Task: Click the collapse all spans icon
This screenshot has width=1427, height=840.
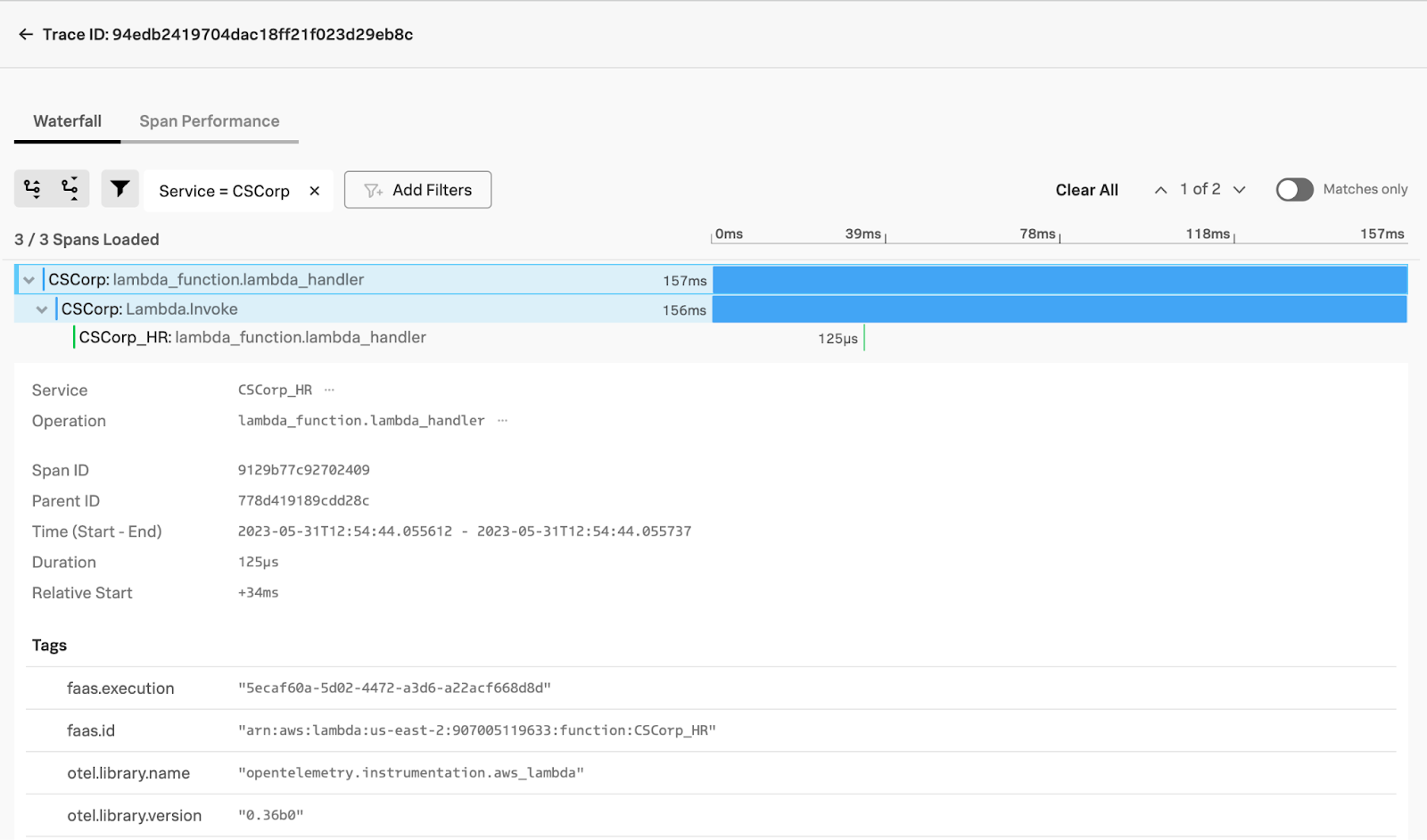Action: click(x=70, y=188)
